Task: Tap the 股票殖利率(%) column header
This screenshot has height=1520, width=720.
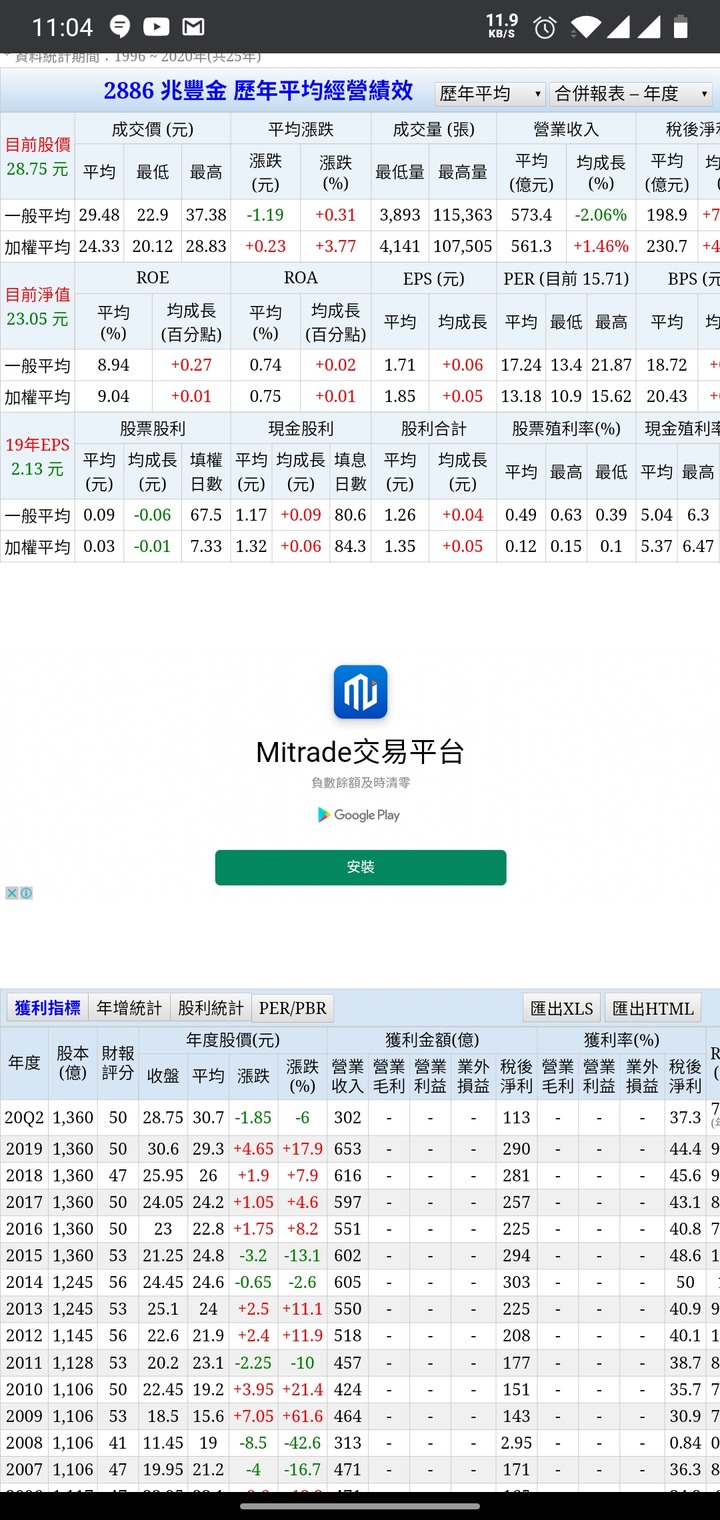Action: [x=566, y=428]
